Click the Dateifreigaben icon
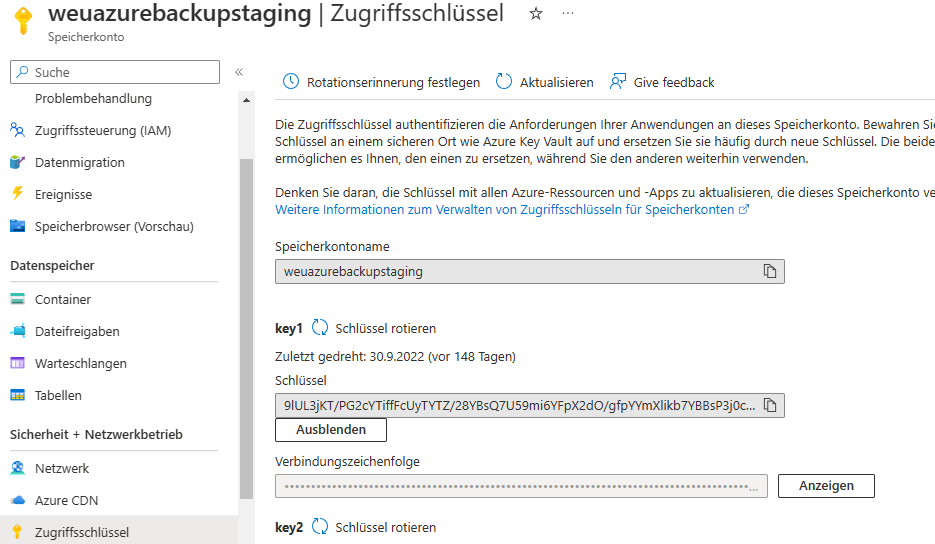 click(x=18, y=331)
